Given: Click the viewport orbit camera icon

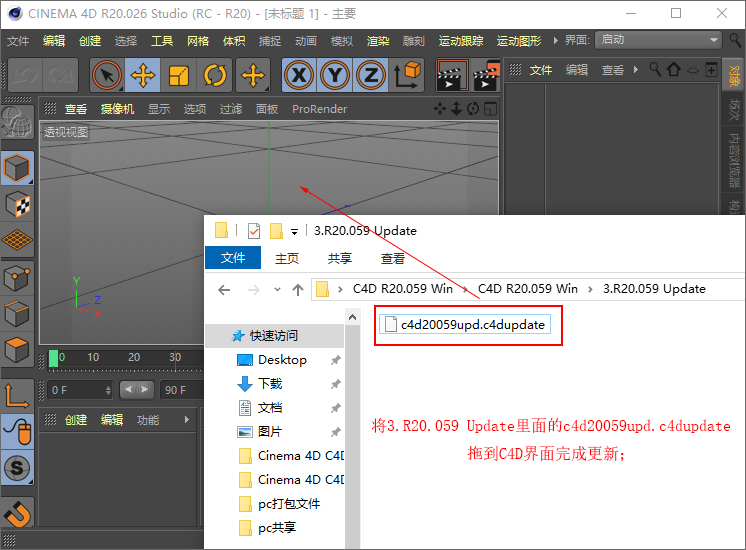Looking at the screenshot, I should (472, 109).
